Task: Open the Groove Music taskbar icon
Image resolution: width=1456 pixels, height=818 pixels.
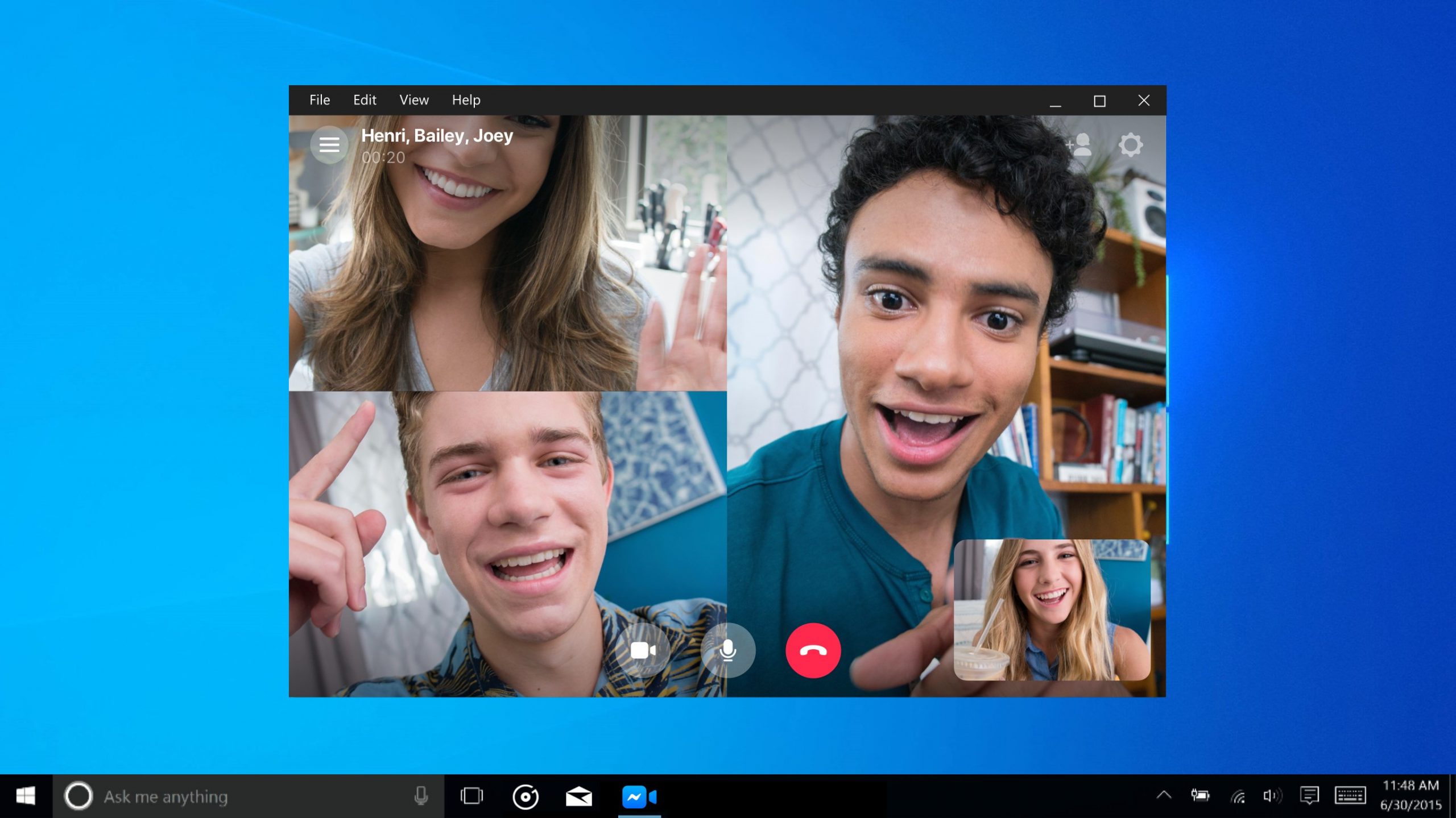Action: (525, 796)
